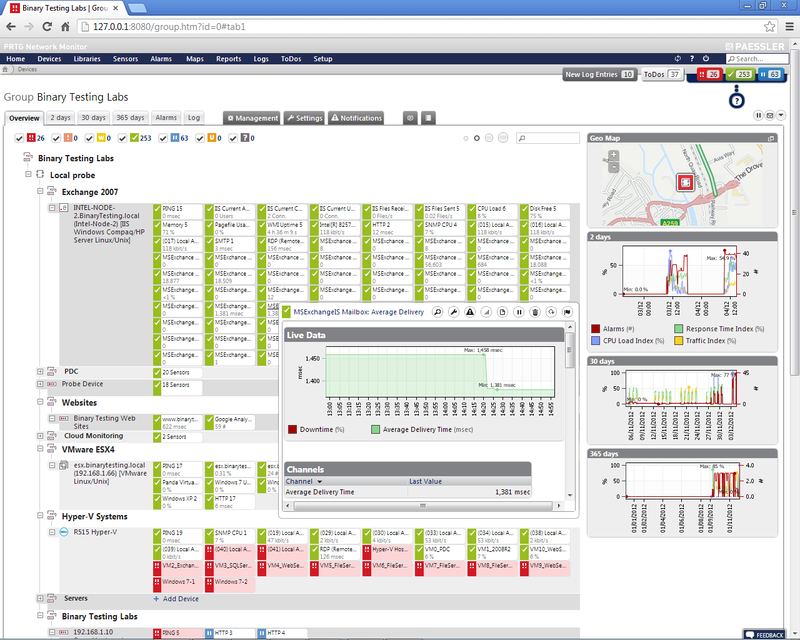Image resolution: width=800 pixels, height=640 pixels.
Task: Click the envelope icon above the Geo Map
Action: pyautogui.click(x=770, y=115)
